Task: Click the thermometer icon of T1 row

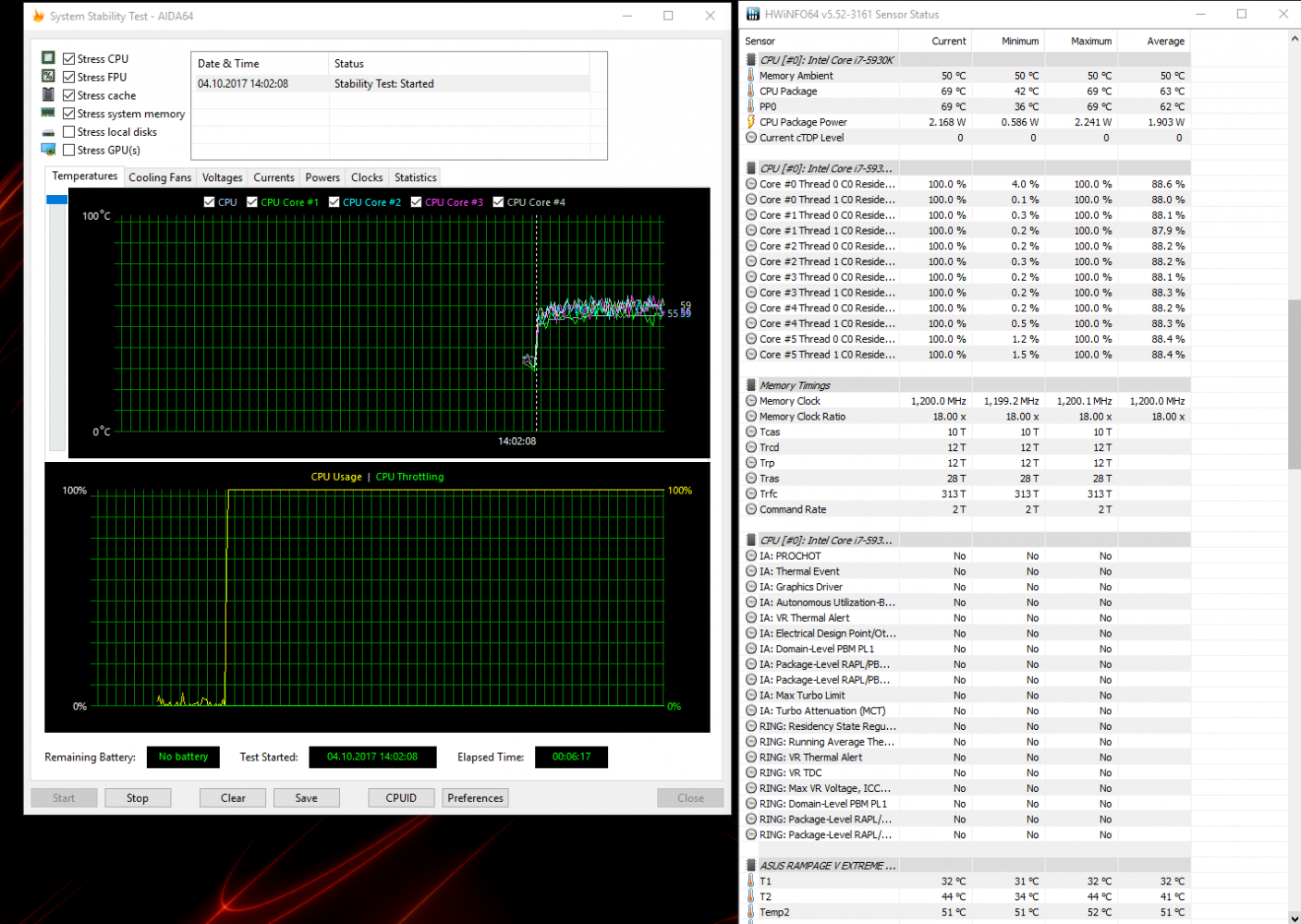Action: 750,881
